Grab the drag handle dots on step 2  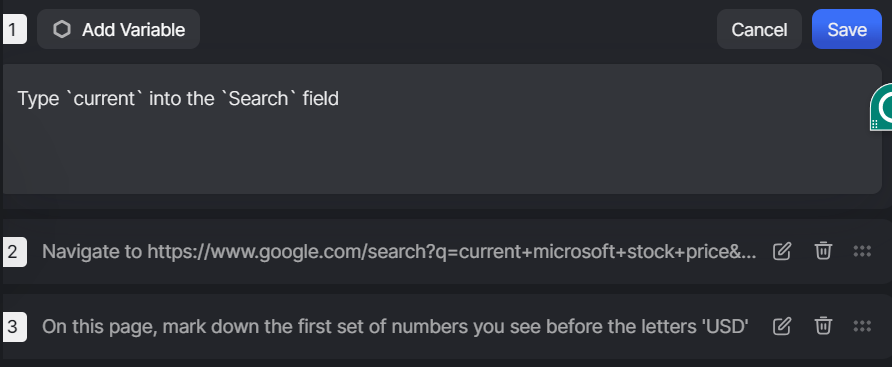[x=862, y=251]
